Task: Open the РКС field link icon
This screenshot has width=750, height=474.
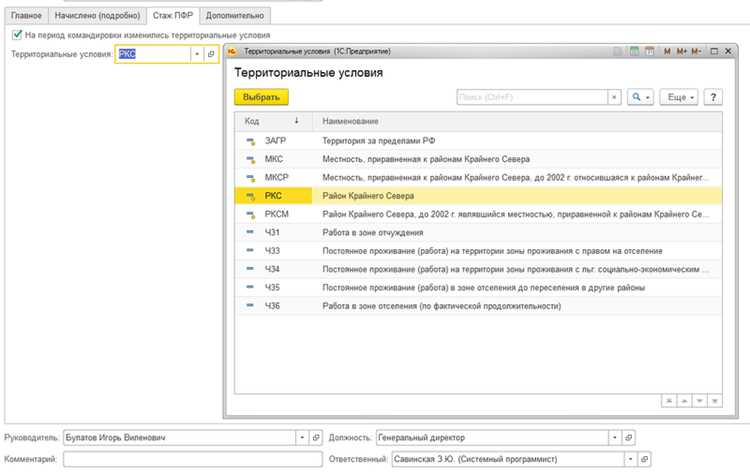Action: tap(211, 54)
